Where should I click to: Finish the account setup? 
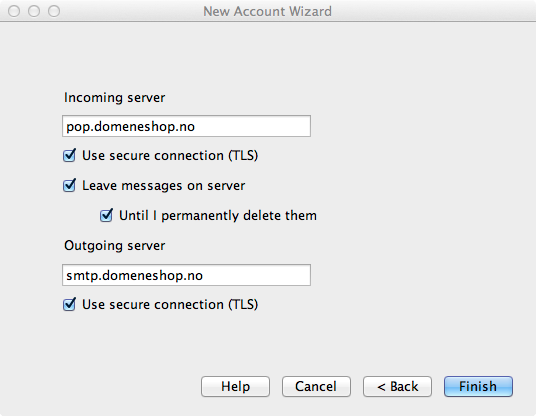point(478,387)
